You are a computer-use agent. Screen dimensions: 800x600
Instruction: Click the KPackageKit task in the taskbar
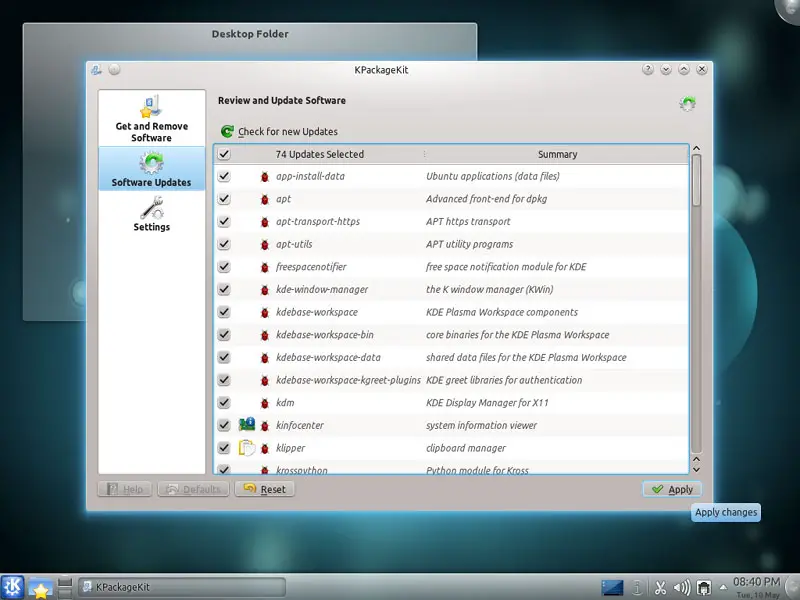(x=182, y=587)
